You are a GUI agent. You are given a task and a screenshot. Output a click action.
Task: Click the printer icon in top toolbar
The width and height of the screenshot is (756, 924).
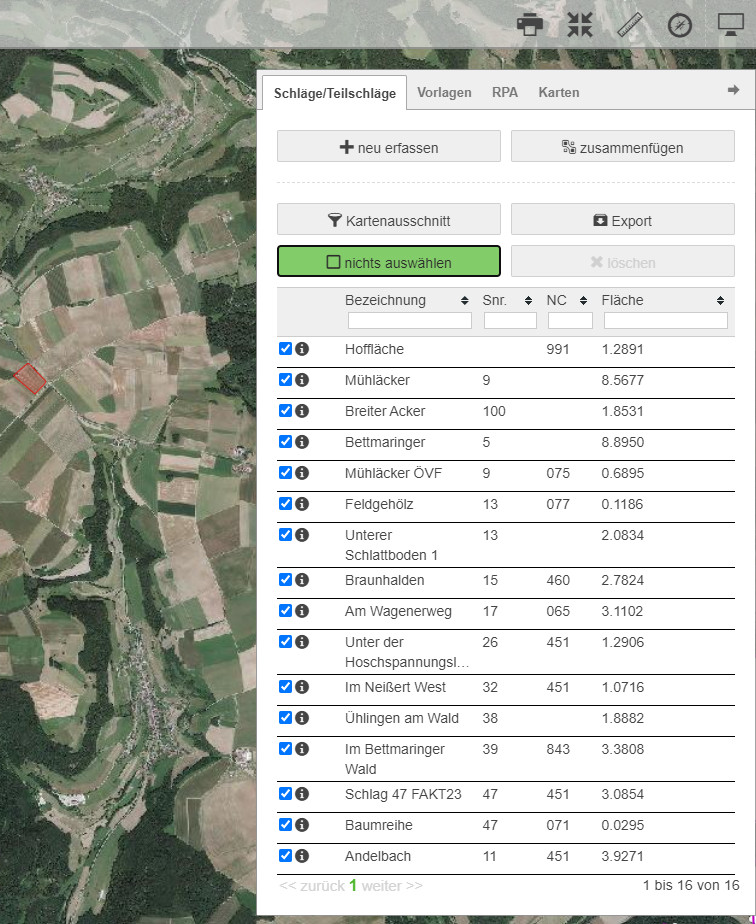pyautogui.click(x=530, y=25)
